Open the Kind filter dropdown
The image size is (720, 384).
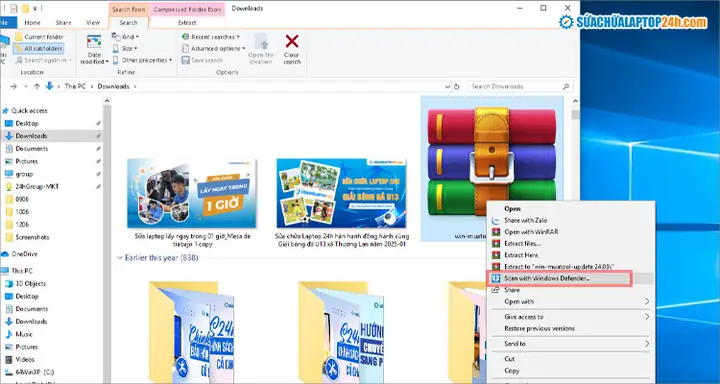tap(125, 36)
